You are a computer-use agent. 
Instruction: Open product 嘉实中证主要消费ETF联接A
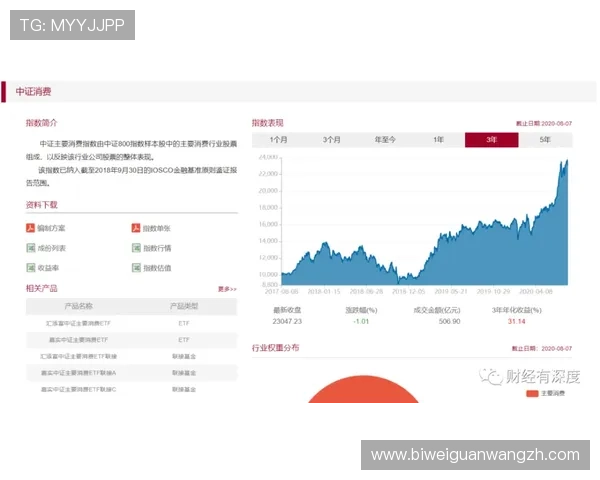78,373
